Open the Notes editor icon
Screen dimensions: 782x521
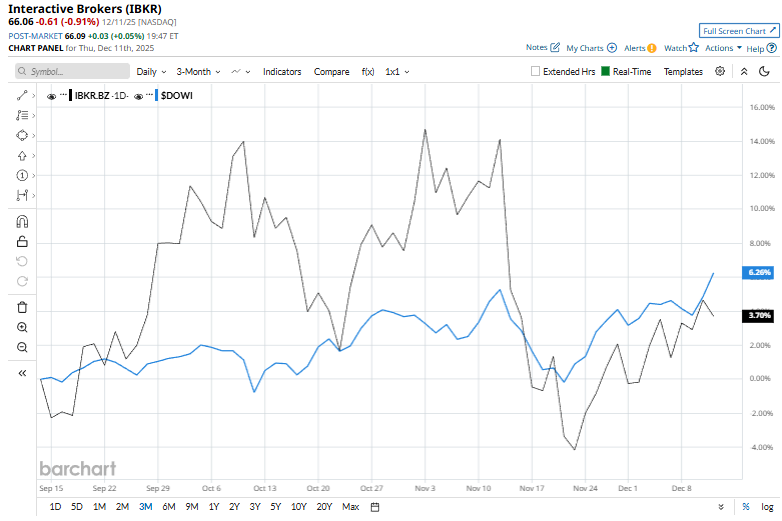(x=555, y=47)
